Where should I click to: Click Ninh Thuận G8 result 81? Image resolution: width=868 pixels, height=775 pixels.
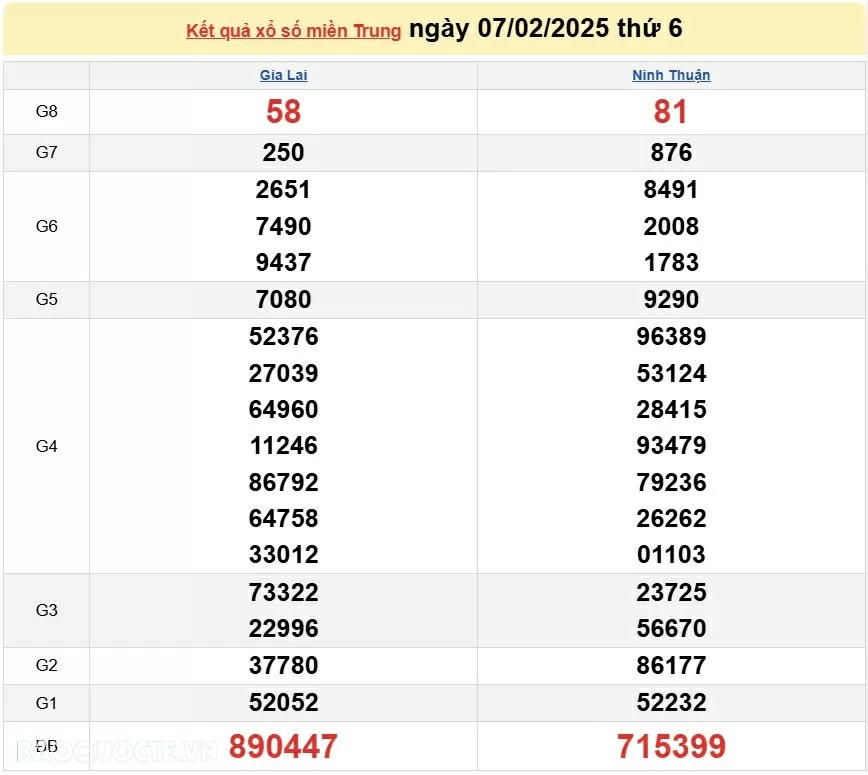pos(671,112)
